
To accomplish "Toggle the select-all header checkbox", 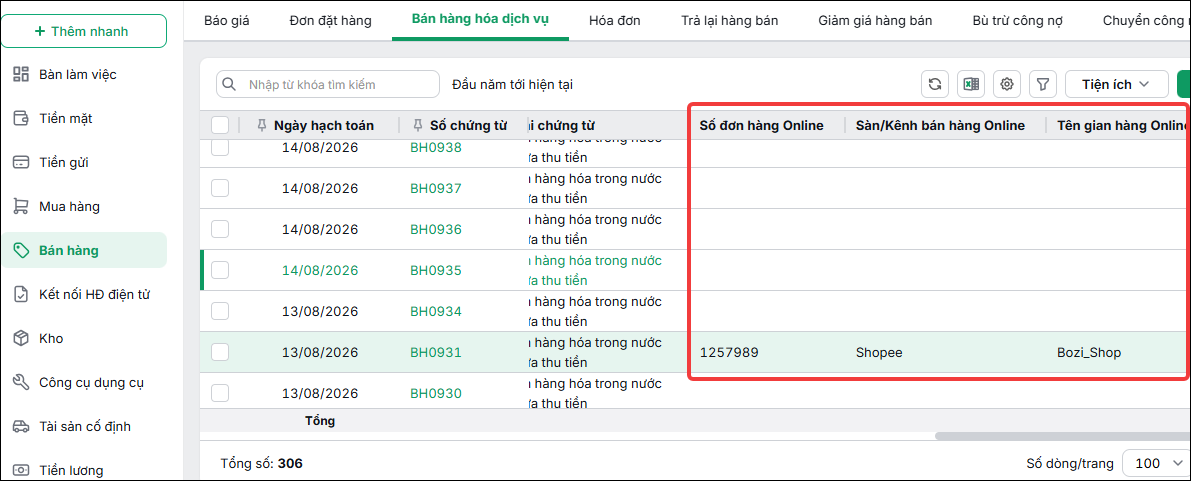I will tap(220, 125).
